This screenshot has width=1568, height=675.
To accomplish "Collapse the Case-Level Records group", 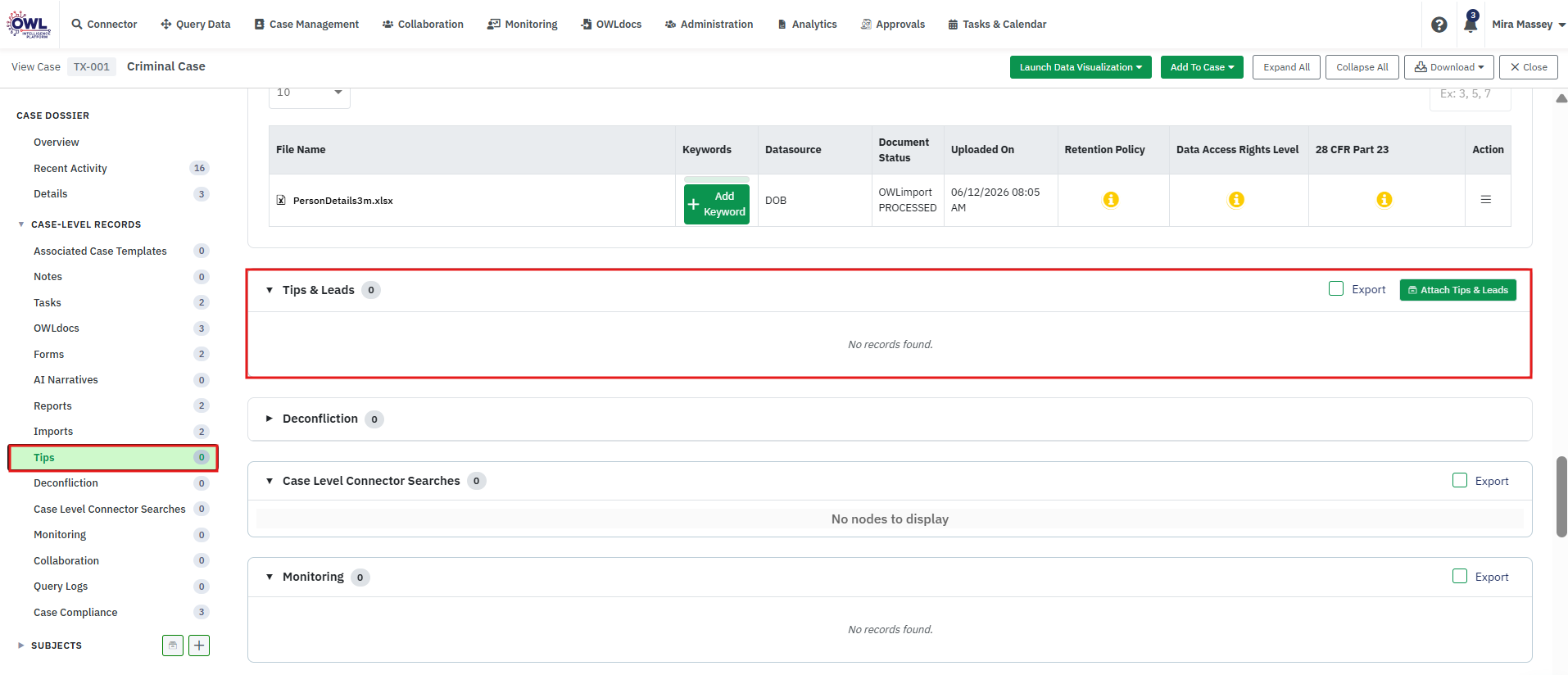I will pyautogui.click(x=21, y=224).
